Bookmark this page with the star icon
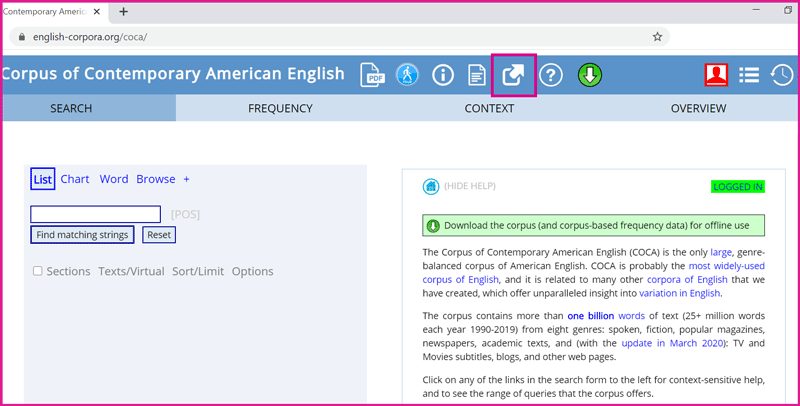The width and height of the screenshot is (800, 406). pos(657,36)
